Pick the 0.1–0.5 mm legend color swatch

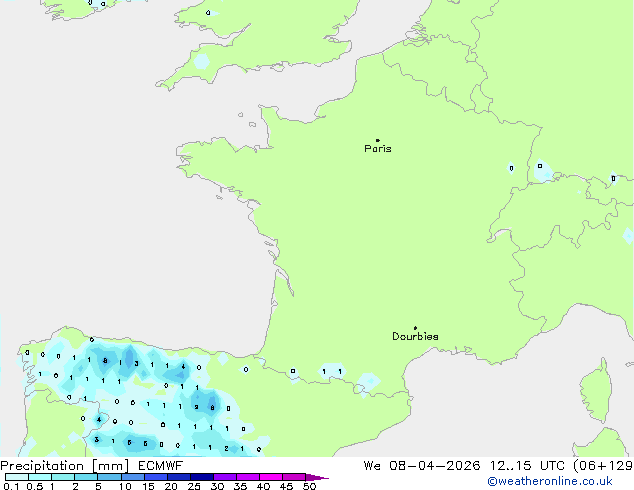[17, 477]
